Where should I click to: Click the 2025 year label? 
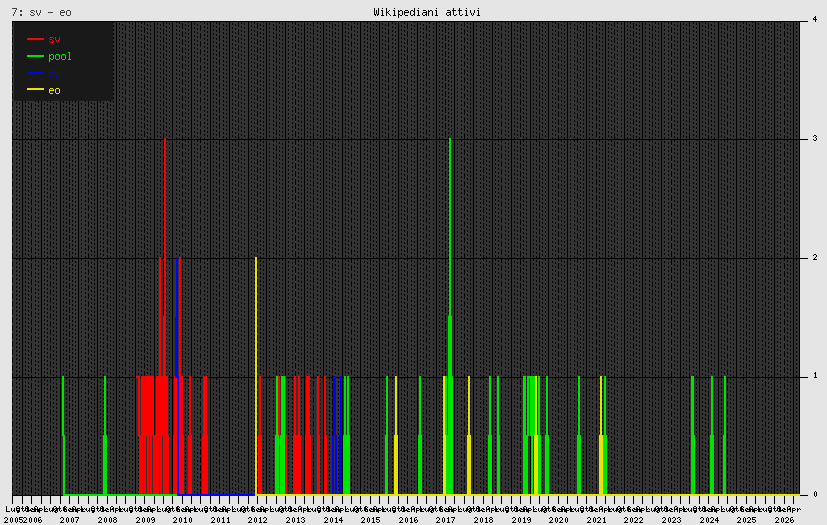click(747, 520)
